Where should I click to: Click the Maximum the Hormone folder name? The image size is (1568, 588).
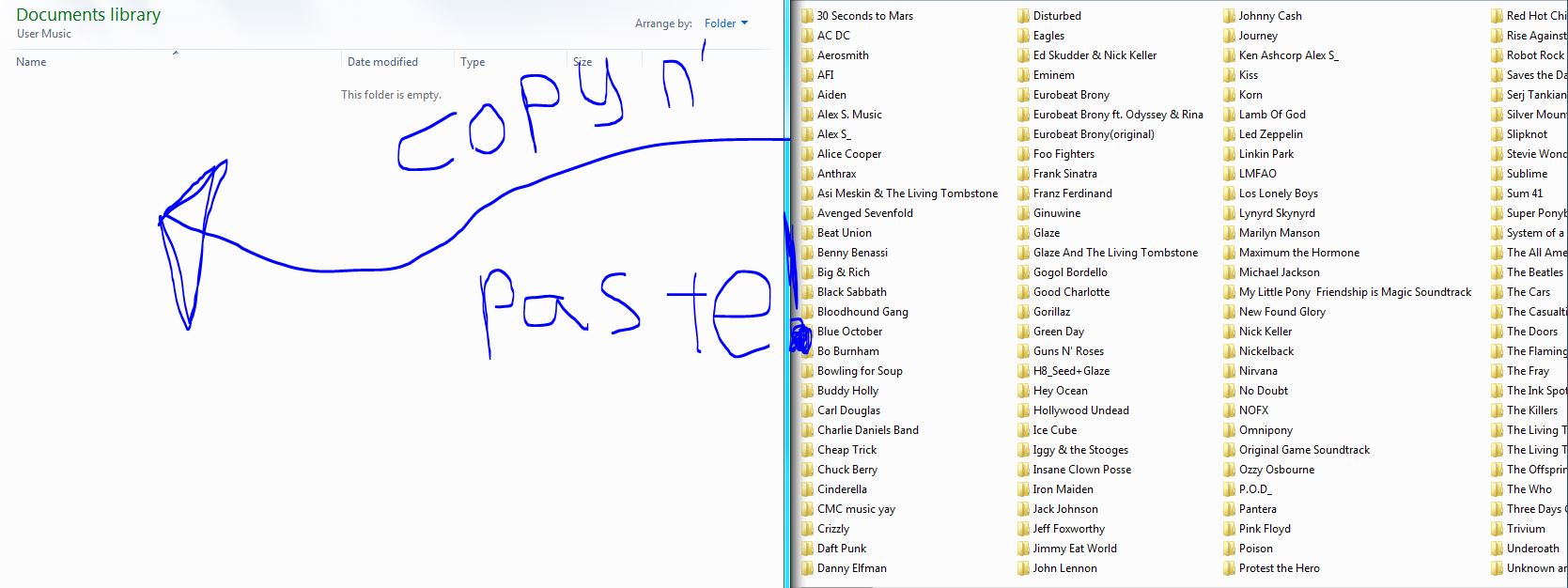click(1299, 253)
